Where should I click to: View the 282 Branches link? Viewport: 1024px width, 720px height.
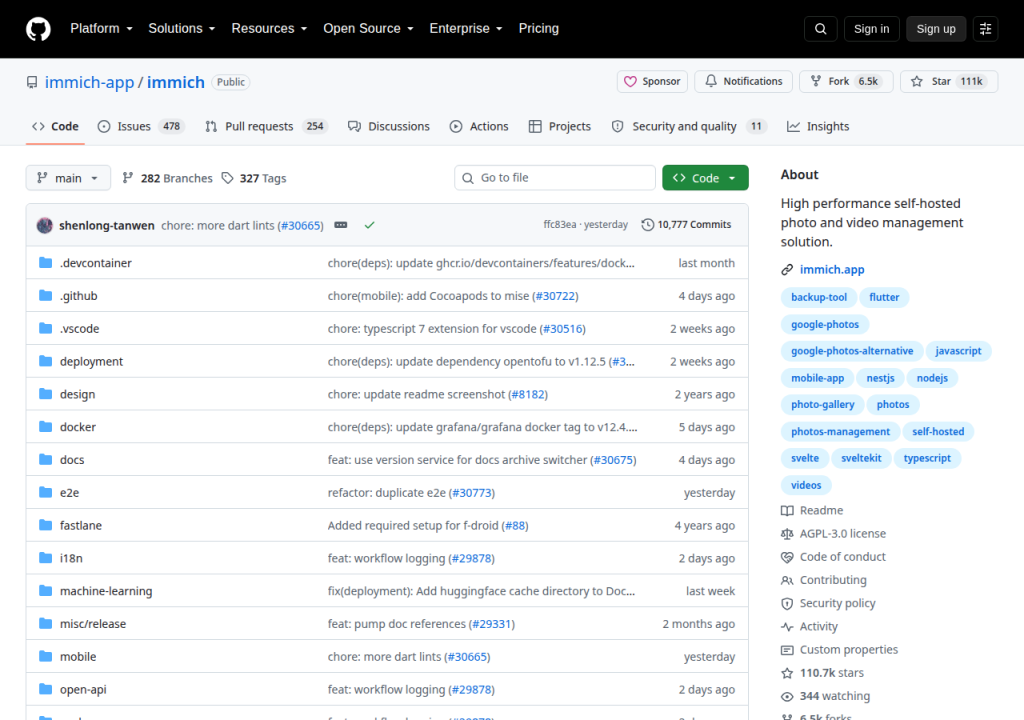pos(167,178)
